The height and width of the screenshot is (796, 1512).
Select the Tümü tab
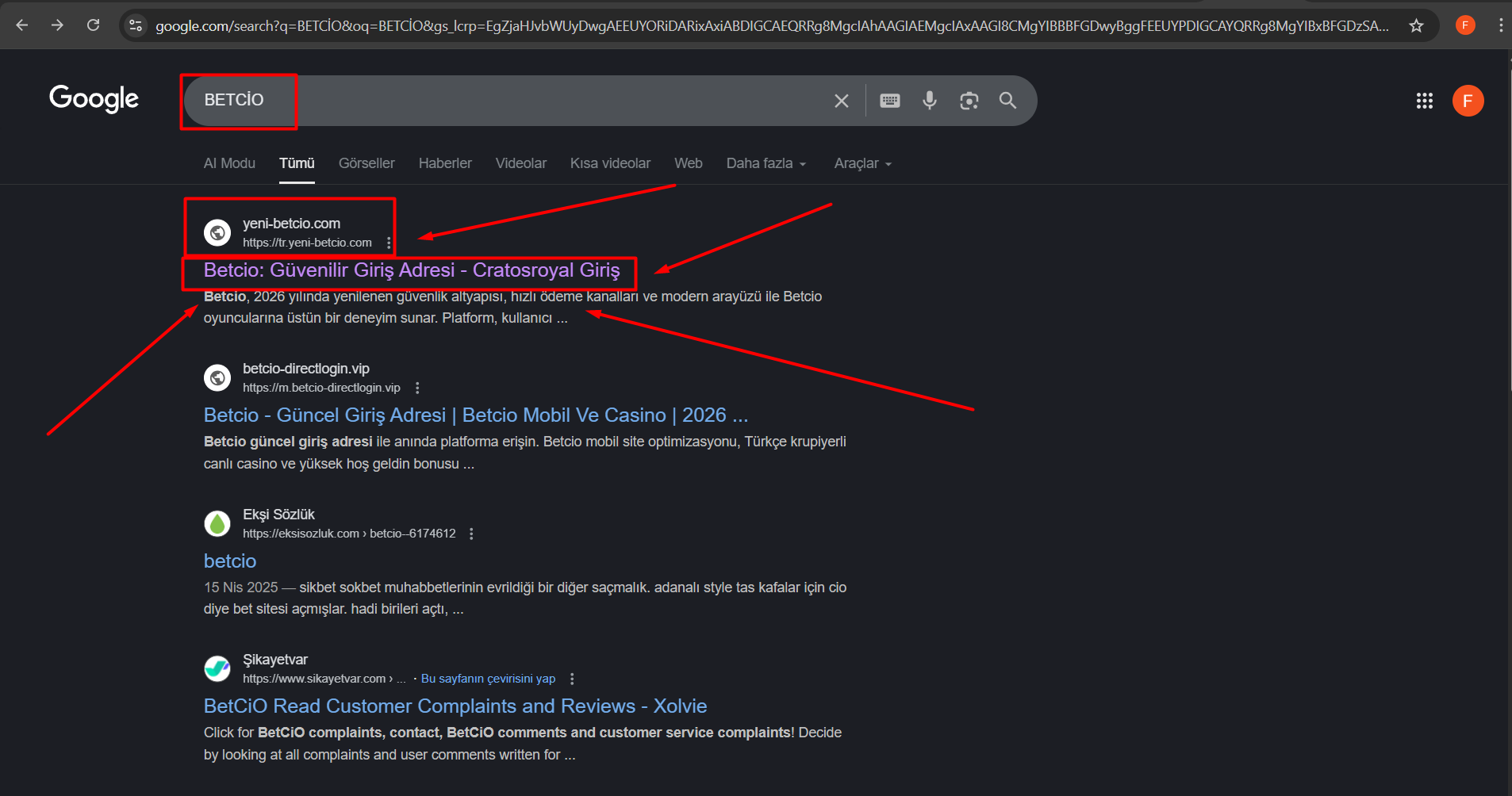tap(297, 163)
